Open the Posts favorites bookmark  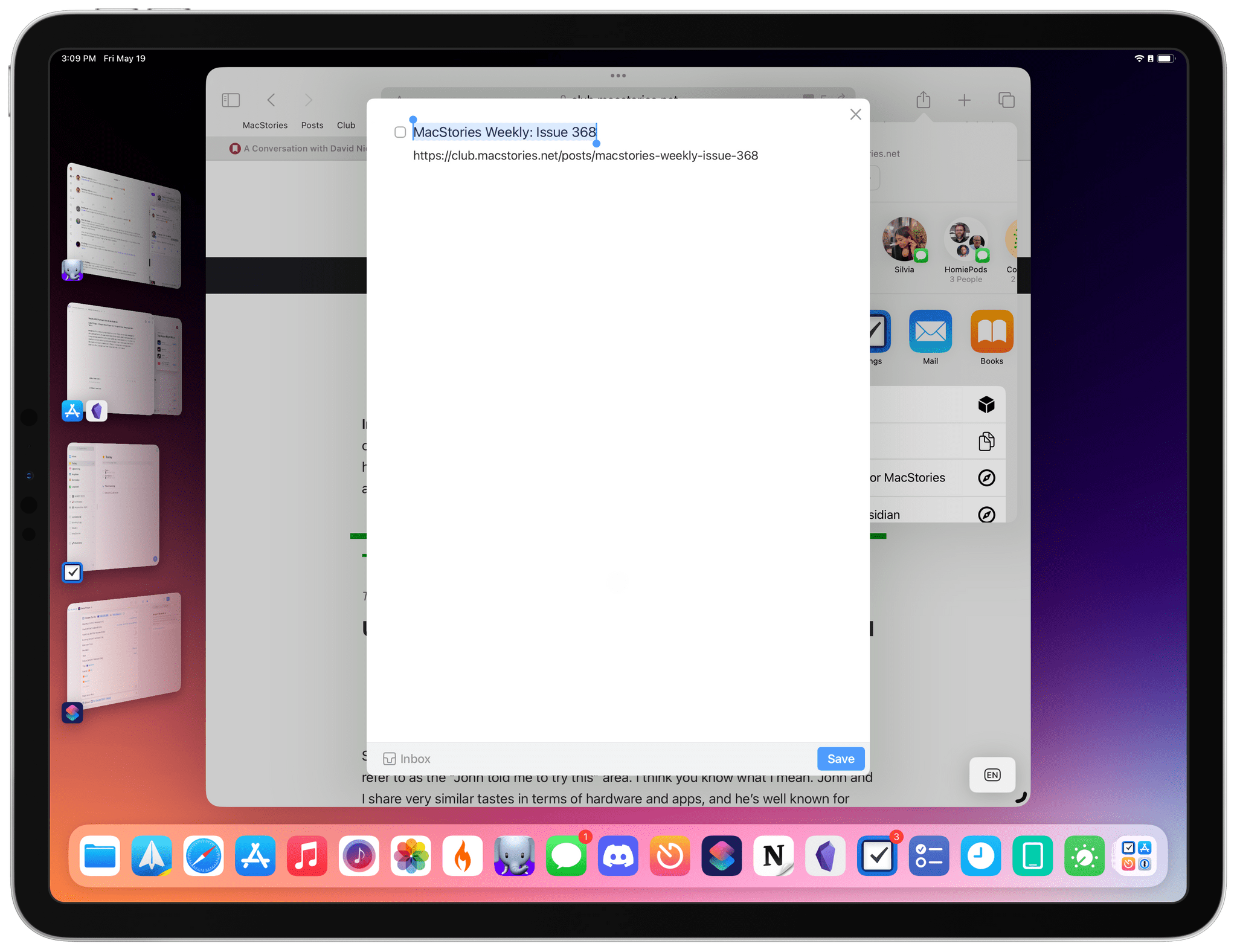[x=312, y=125]
